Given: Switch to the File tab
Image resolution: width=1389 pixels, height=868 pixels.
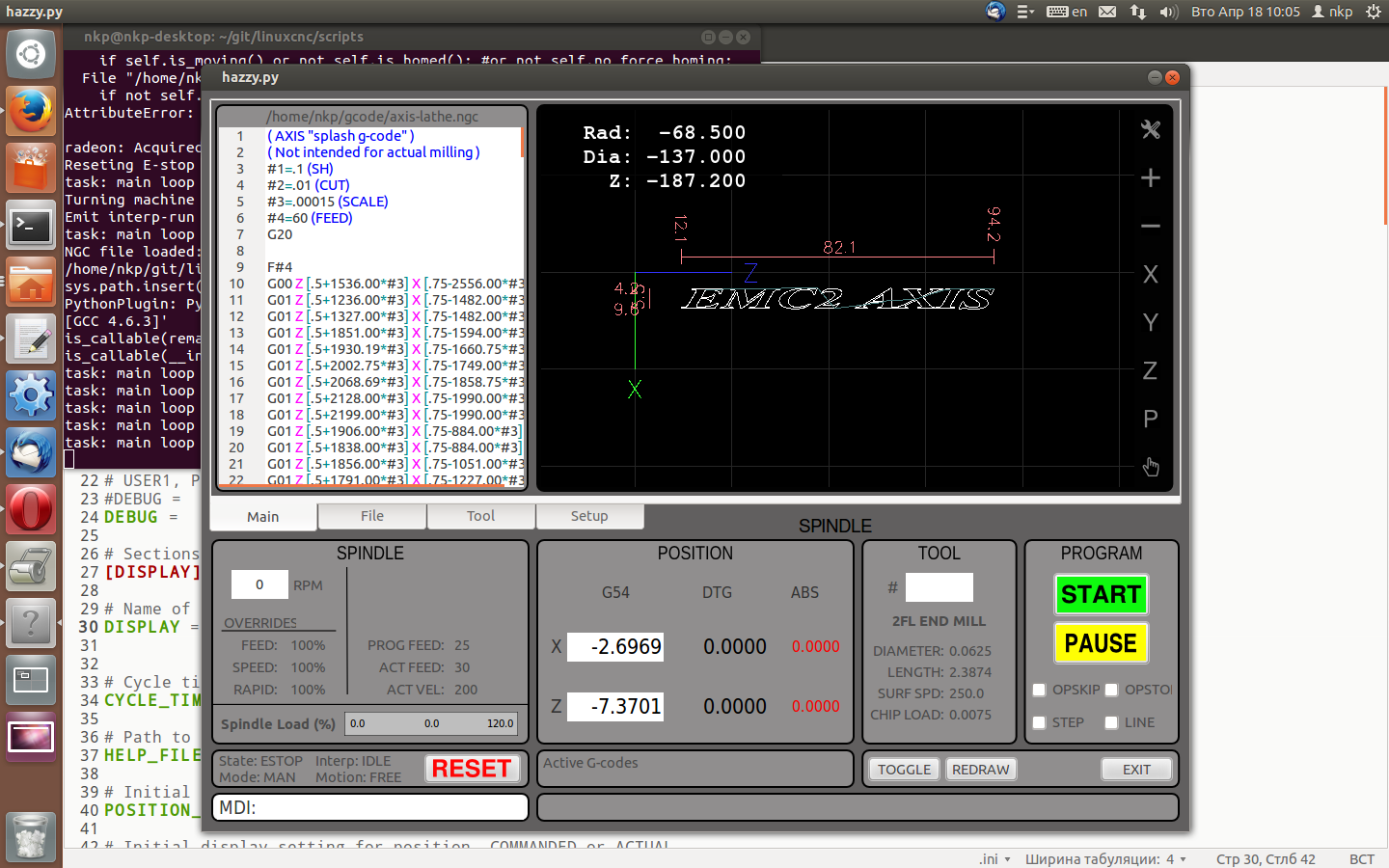Looking at the screenshot, I should [x=372, y=516].
